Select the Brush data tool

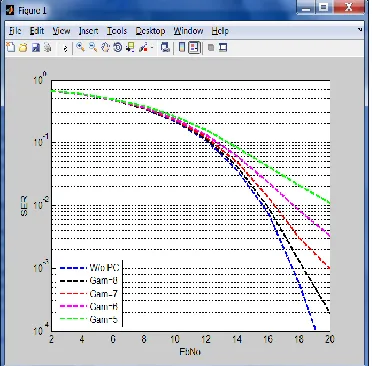[x=143, y=48]
